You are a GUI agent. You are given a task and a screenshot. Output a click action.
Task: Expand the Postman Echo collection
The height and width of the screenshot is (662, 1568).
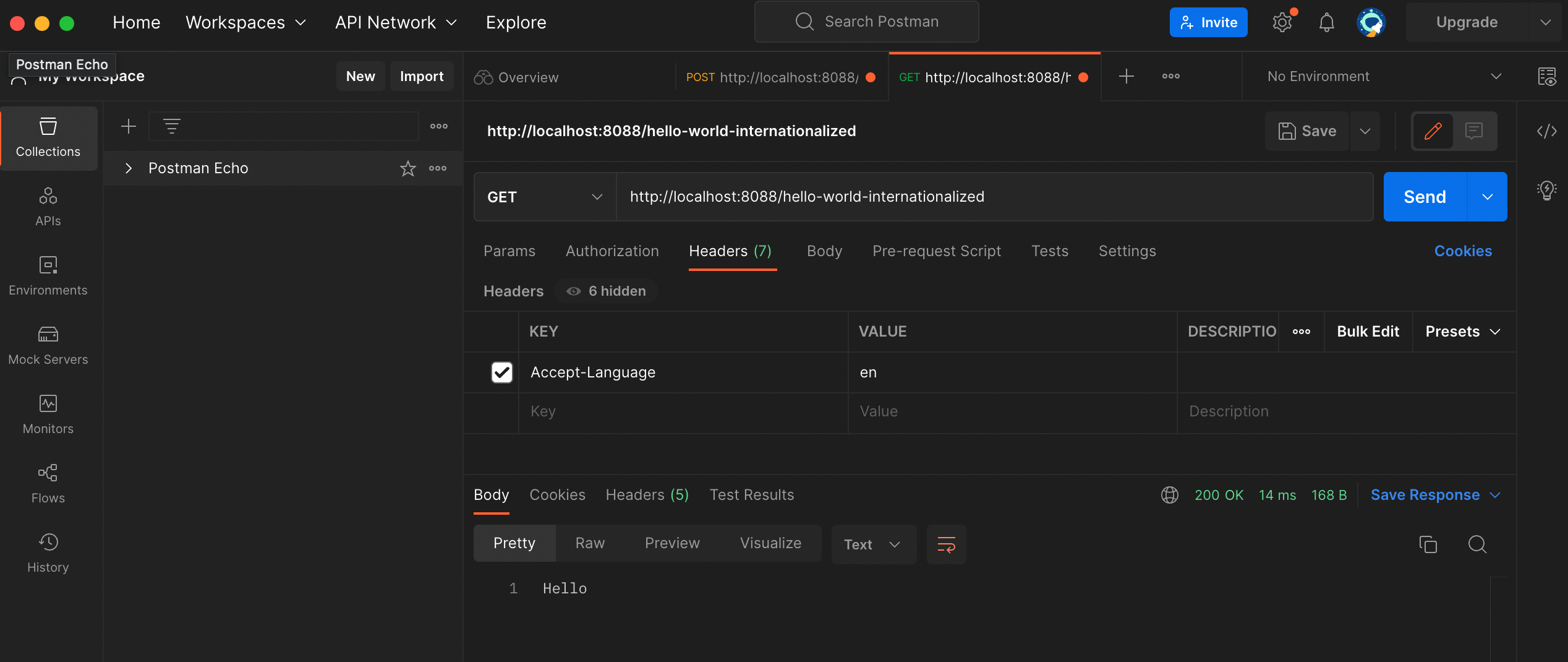coord(128,168)
